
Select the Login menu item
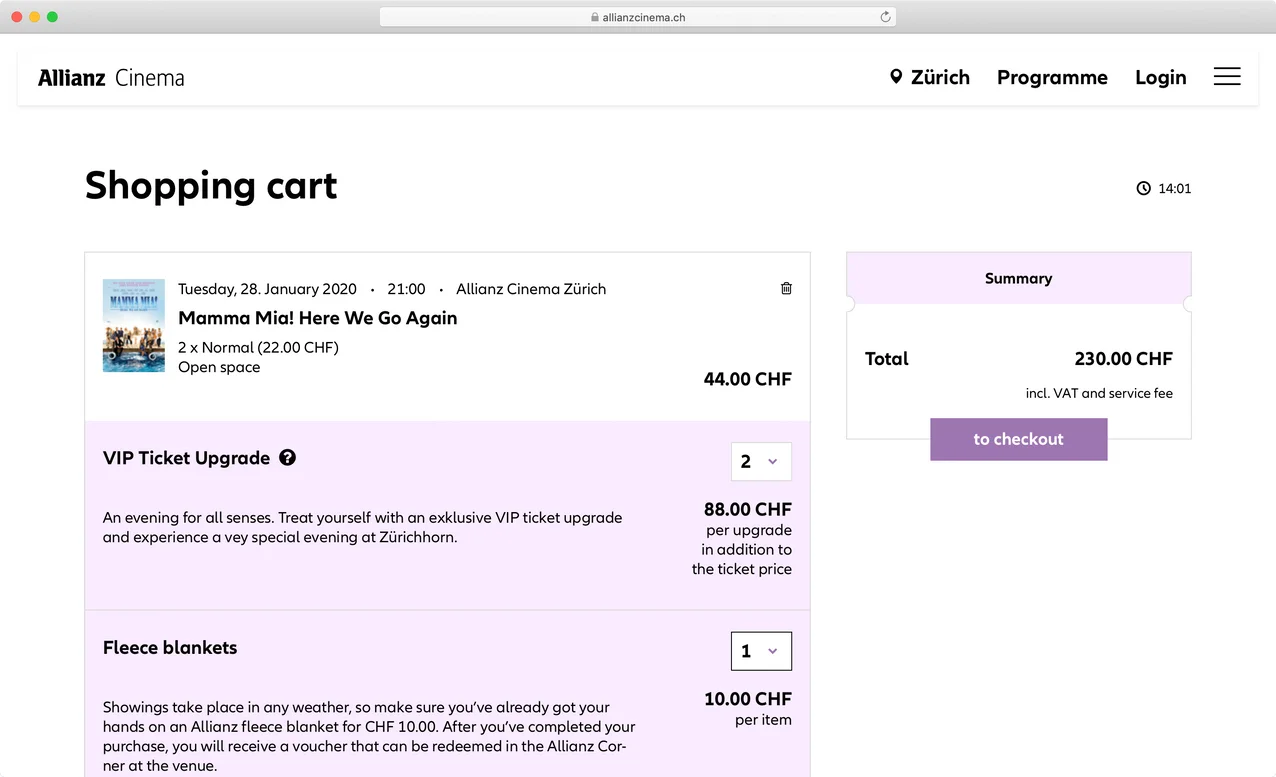1160,77
